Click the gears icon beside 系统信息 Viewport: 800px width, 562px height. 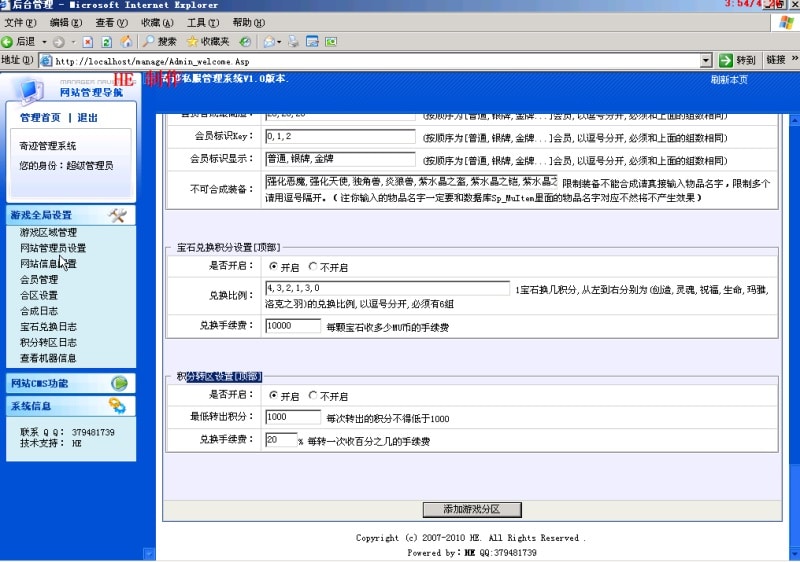point(118,405)
